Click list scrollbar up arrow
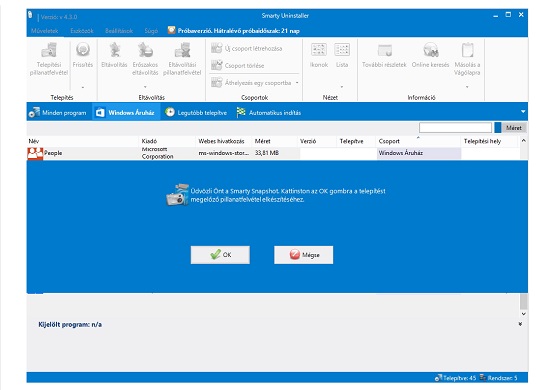This screenshot has height=390, width=550. click(524, 141)
